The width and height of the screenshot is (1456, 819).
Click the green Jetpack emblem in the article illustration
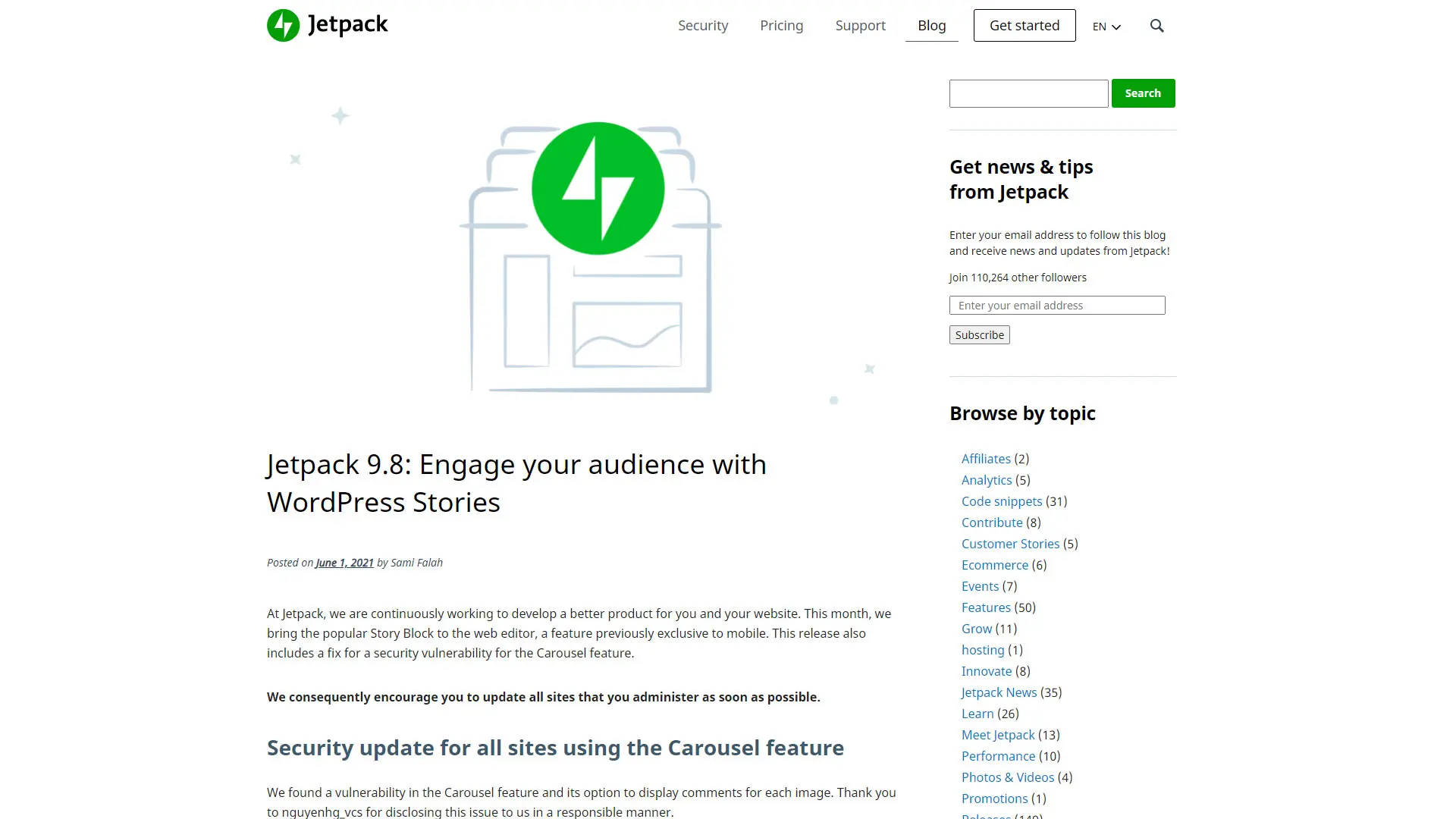598,187
